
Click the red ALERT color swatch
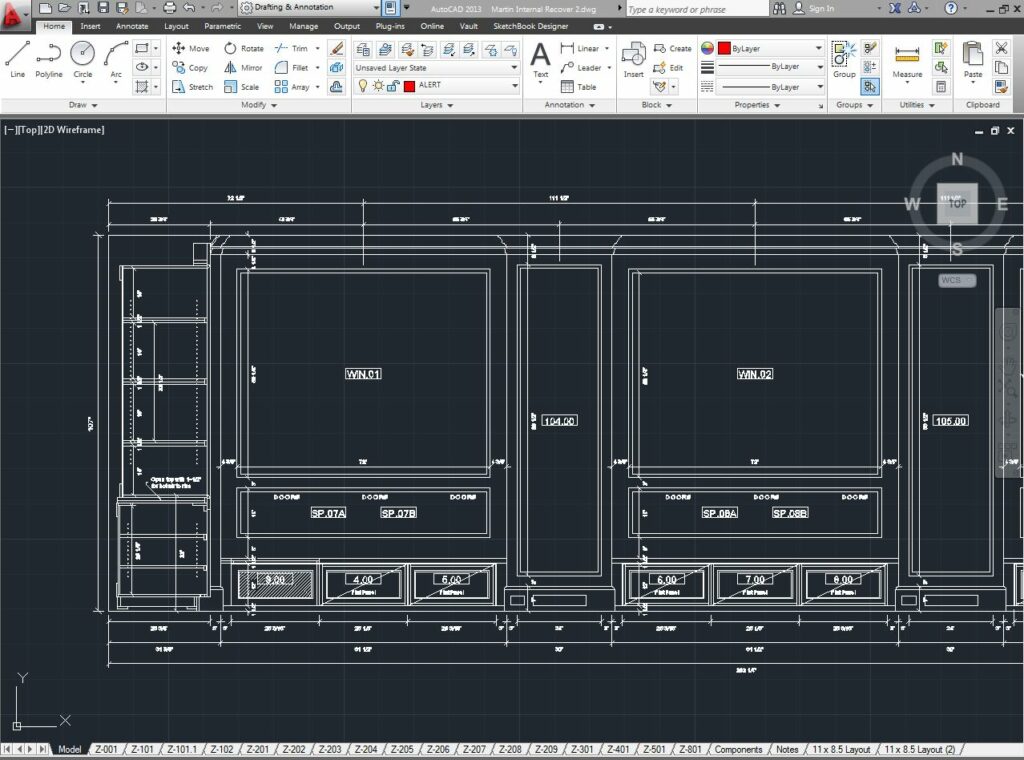[410, 86]
